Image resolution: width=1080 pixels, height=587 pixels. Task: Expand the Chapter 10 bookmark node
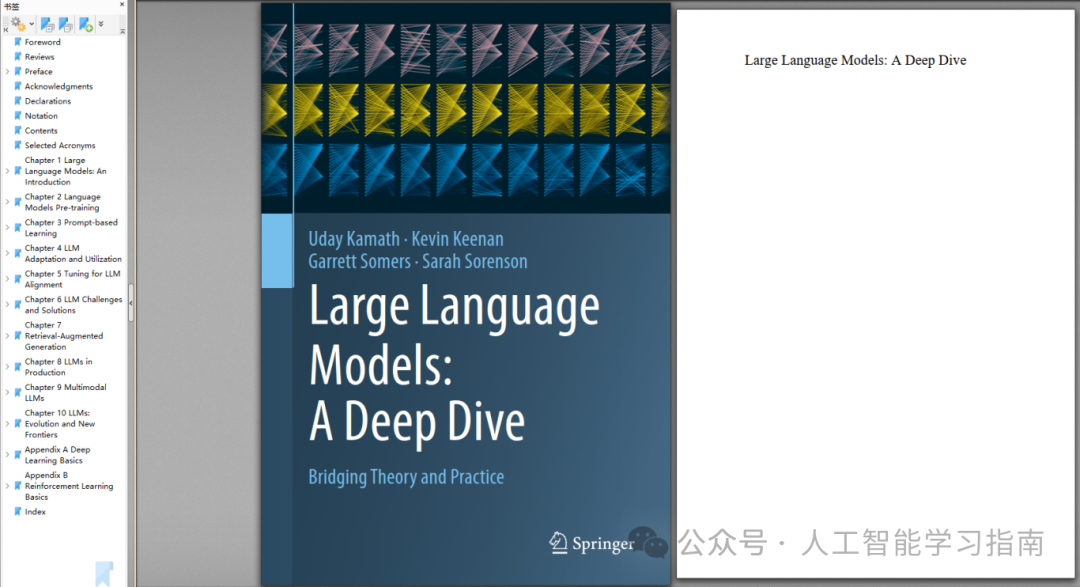pyautogui.click(x=8, y=424)
